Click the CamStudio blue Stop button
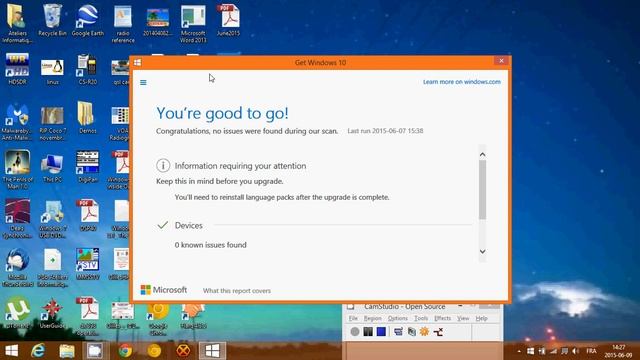The height and width of the screenshot is (360, 640). pyautogui.click(x=381, y=331)
